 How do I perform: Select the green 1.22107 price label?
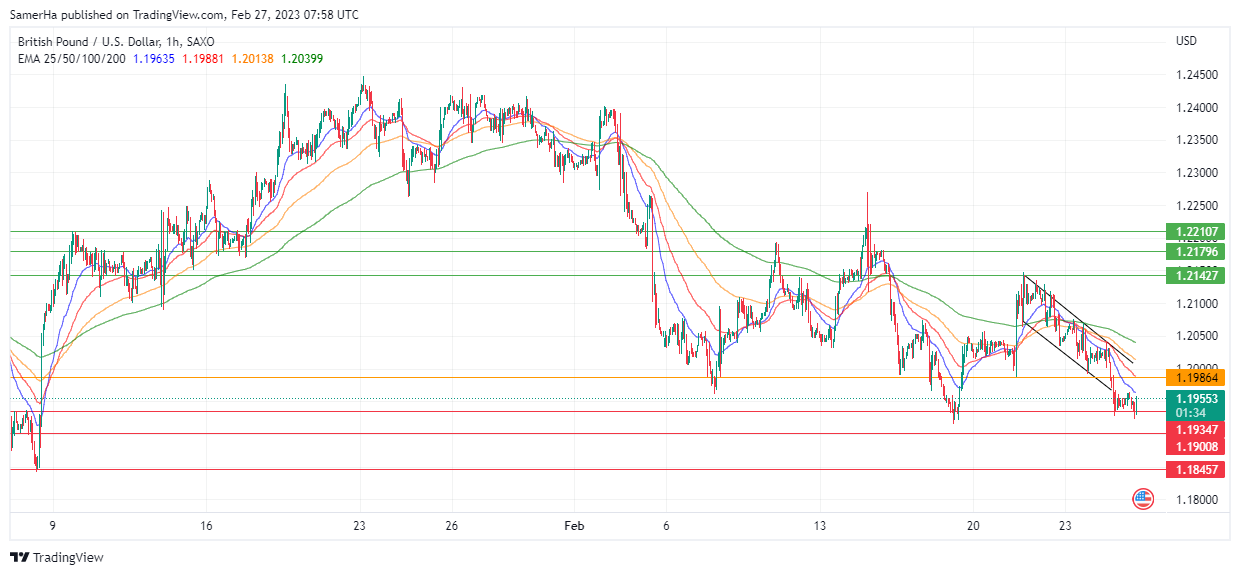click(1194, 231)
